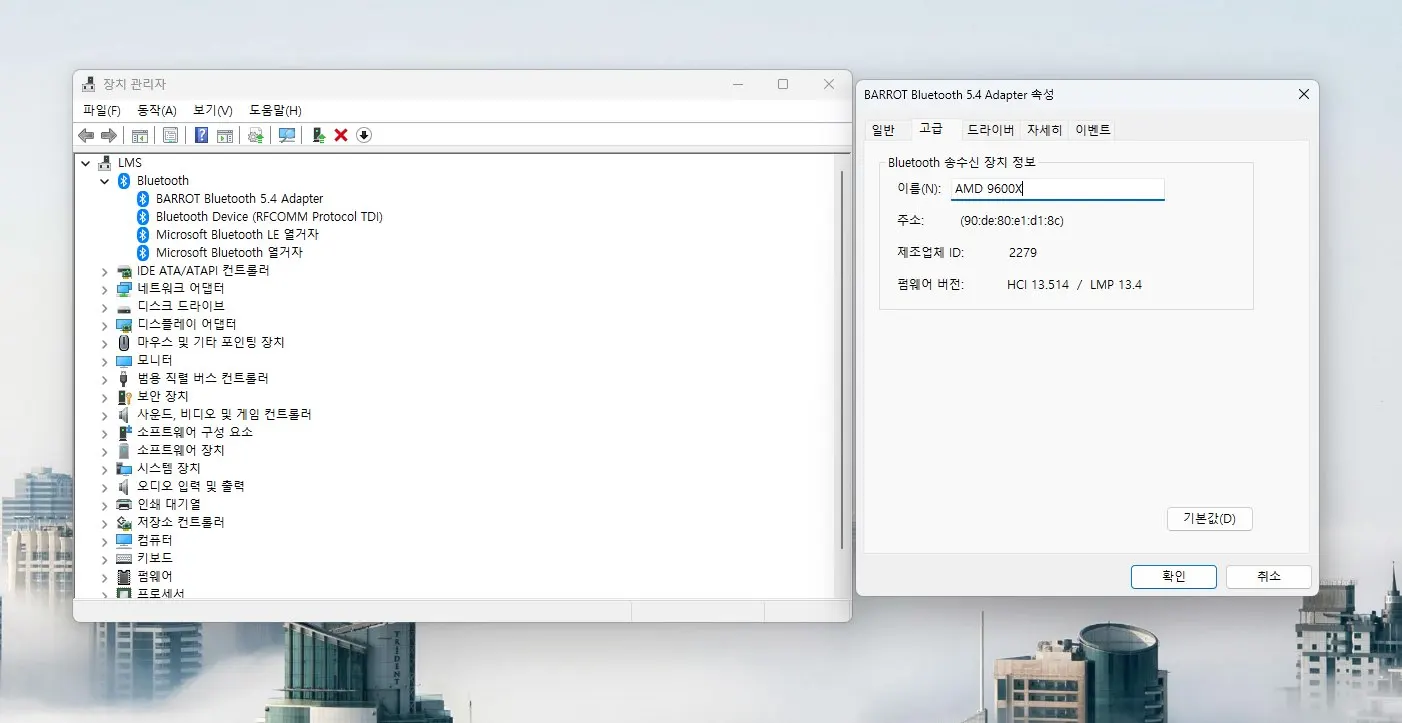
Task: Close the BARROT Bluetooth properties dialog
Action: (x=1303, y=94)
